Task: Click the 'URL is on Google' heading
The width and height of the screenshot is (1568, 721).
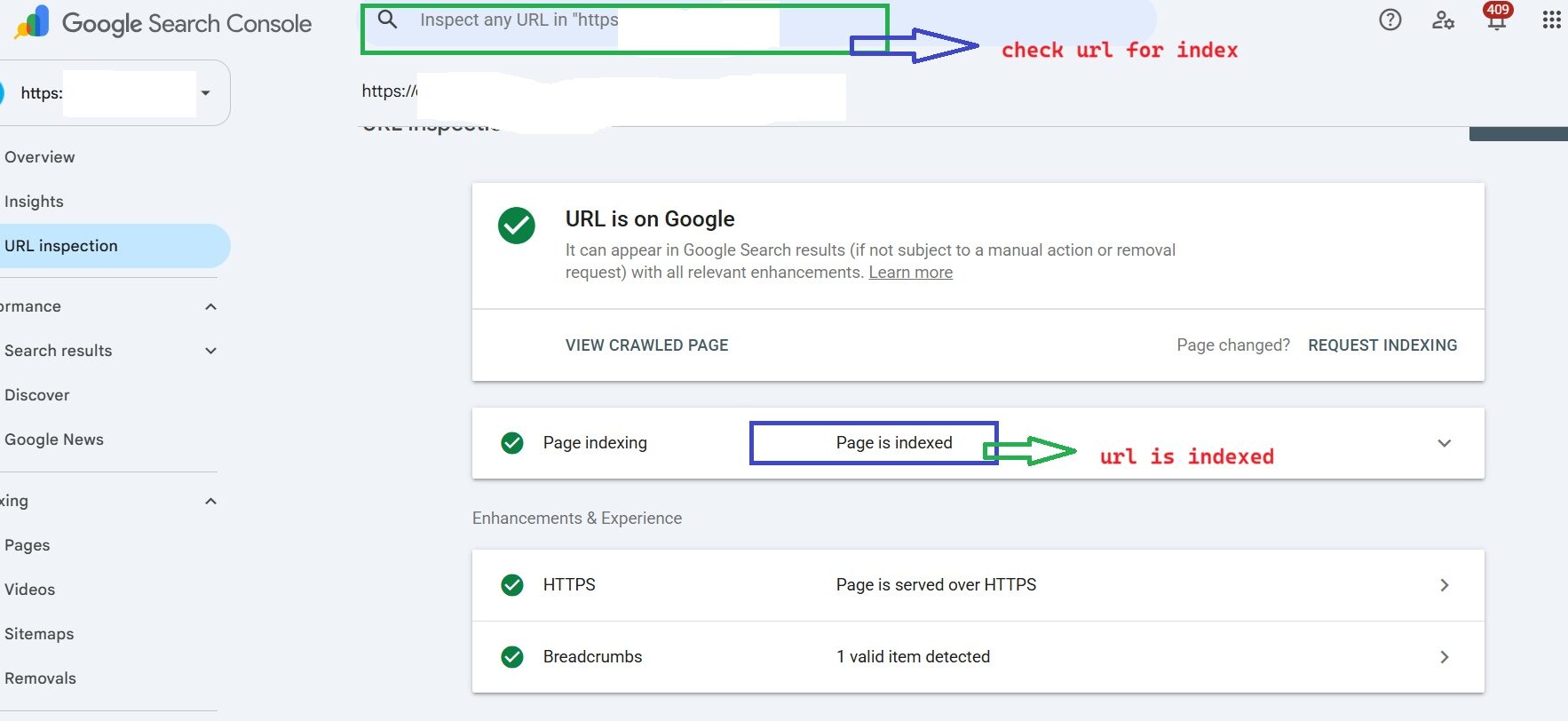Action: pyautogui.click(x=650, y=218)
